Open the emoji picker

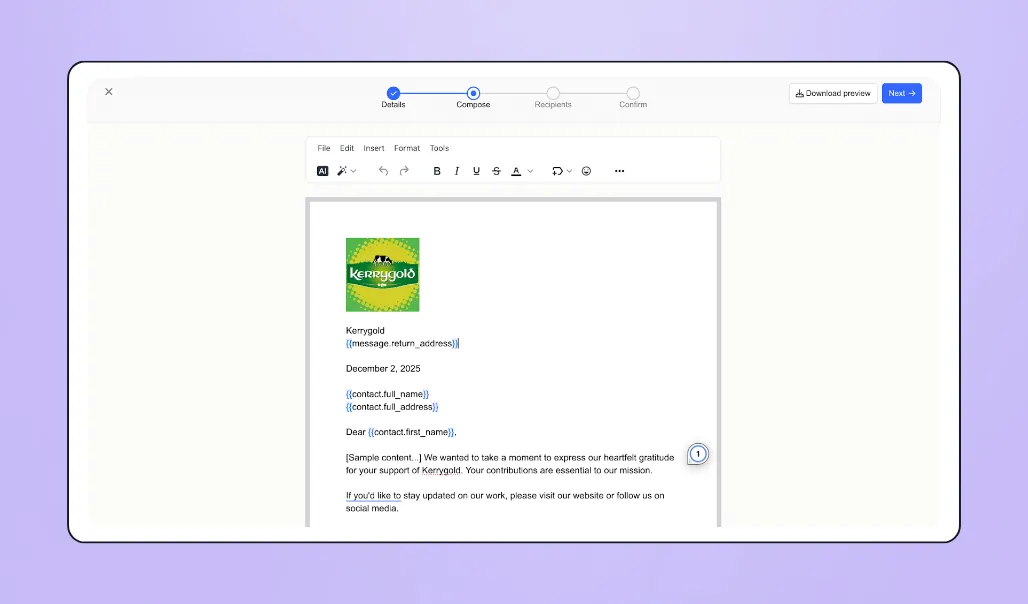[586, 170]
